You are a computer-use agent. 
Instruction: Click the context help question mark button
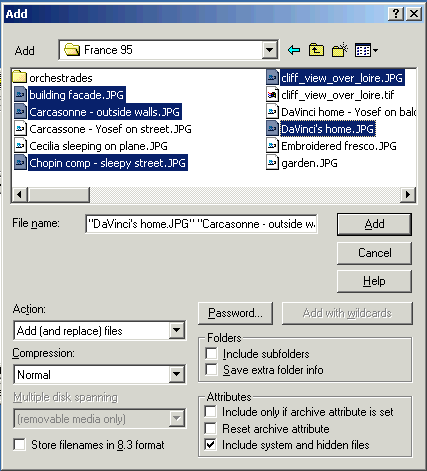coord(396,14)
